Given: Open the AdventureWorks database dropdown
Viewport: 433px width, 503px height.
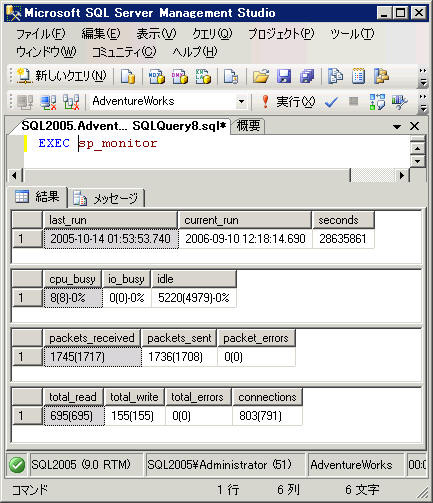Looking at the screenshot, I should [x=241, y=101].
